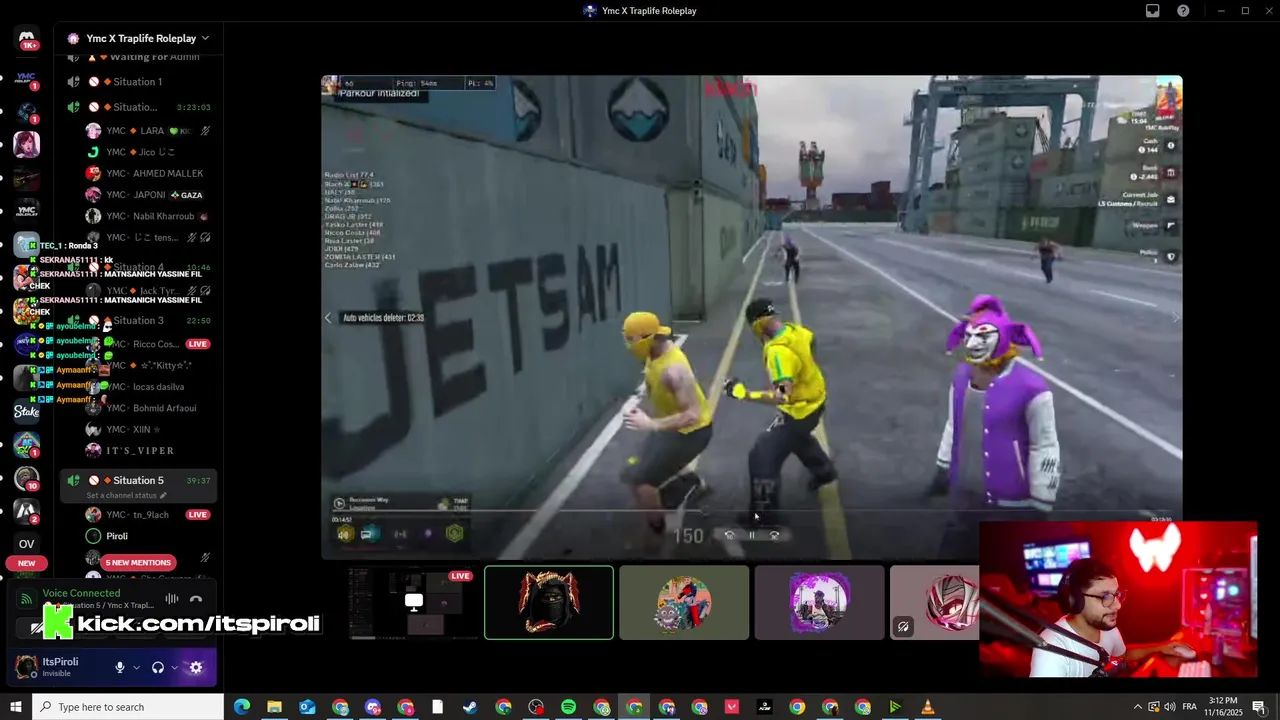This screenshot has width=1280, height=720.
Task: Join the Situation 1 voice channel
Action: pos(138,82)
